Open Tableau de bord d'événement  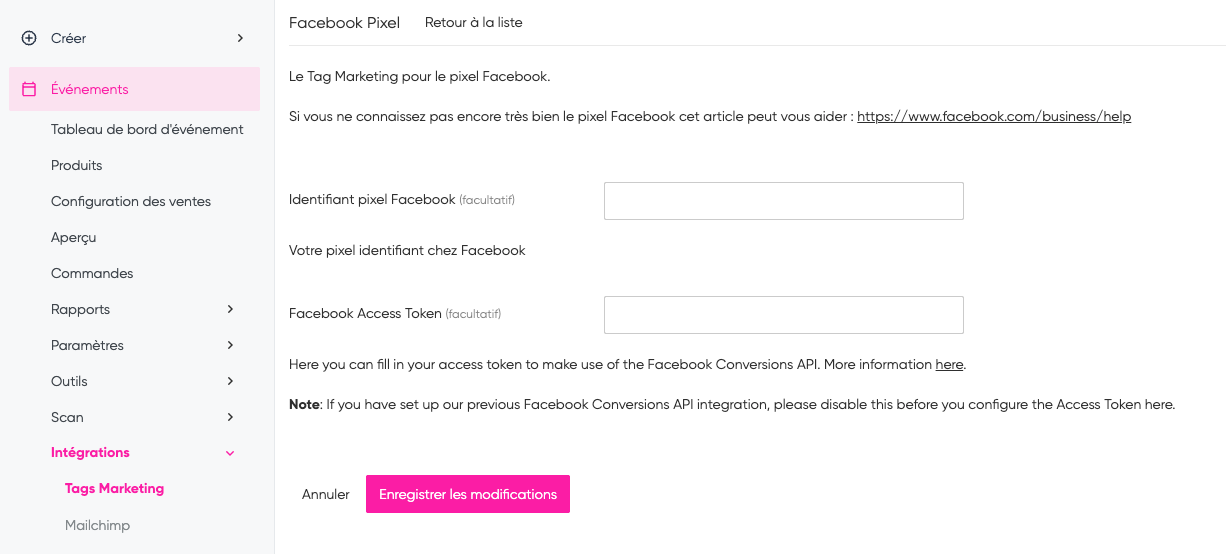point(147,129)
